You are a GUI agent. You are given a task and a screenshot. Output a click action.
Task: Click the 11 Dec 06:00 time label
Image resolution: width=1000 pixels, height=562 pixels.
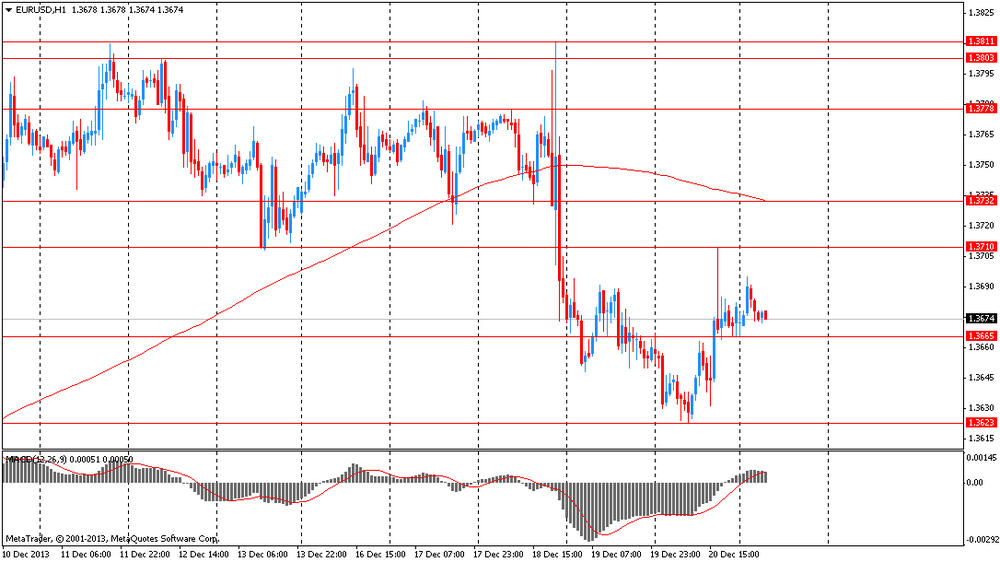(x=86, y=554)
